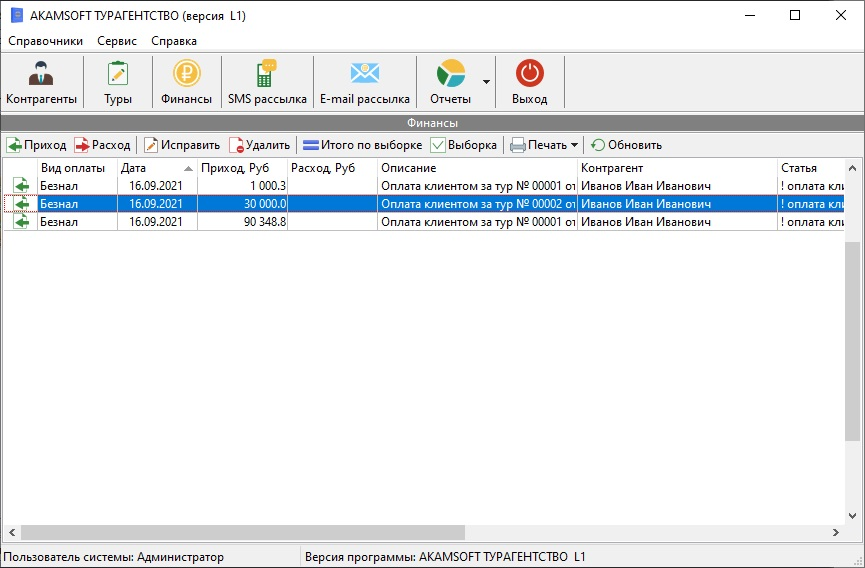
Task: Sort by Дата column header
Action: click(x=157, y=168)
